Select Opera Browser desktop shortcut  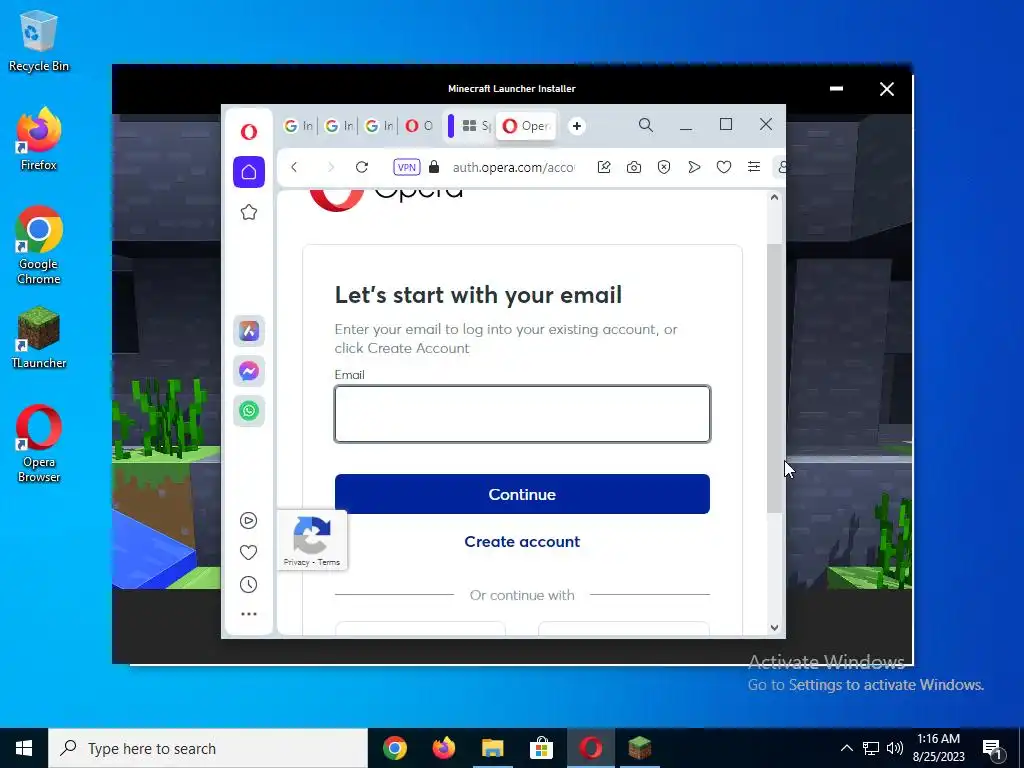coord(39,444)
